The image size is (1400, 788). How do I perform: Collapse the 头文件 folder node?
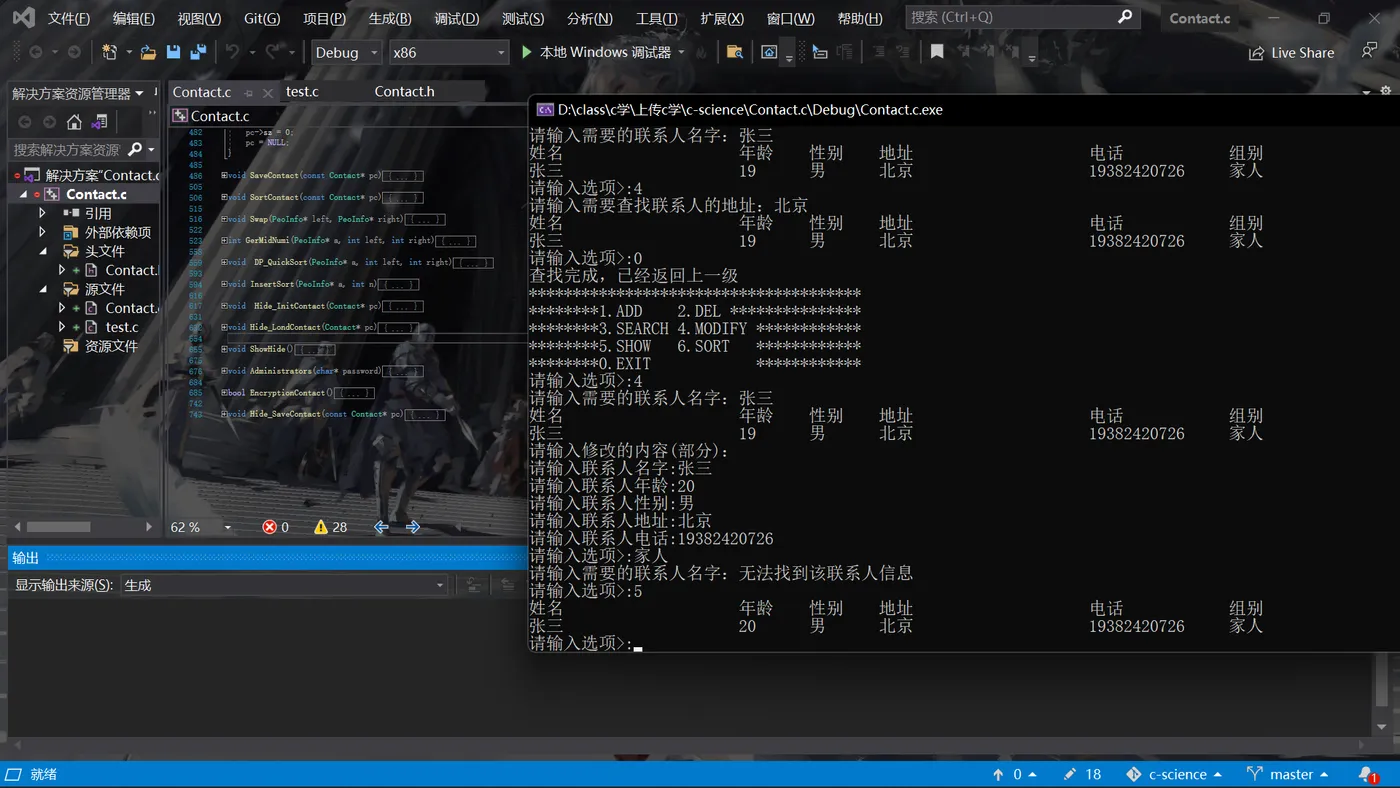pyautogui.click(x=42, y=251)
